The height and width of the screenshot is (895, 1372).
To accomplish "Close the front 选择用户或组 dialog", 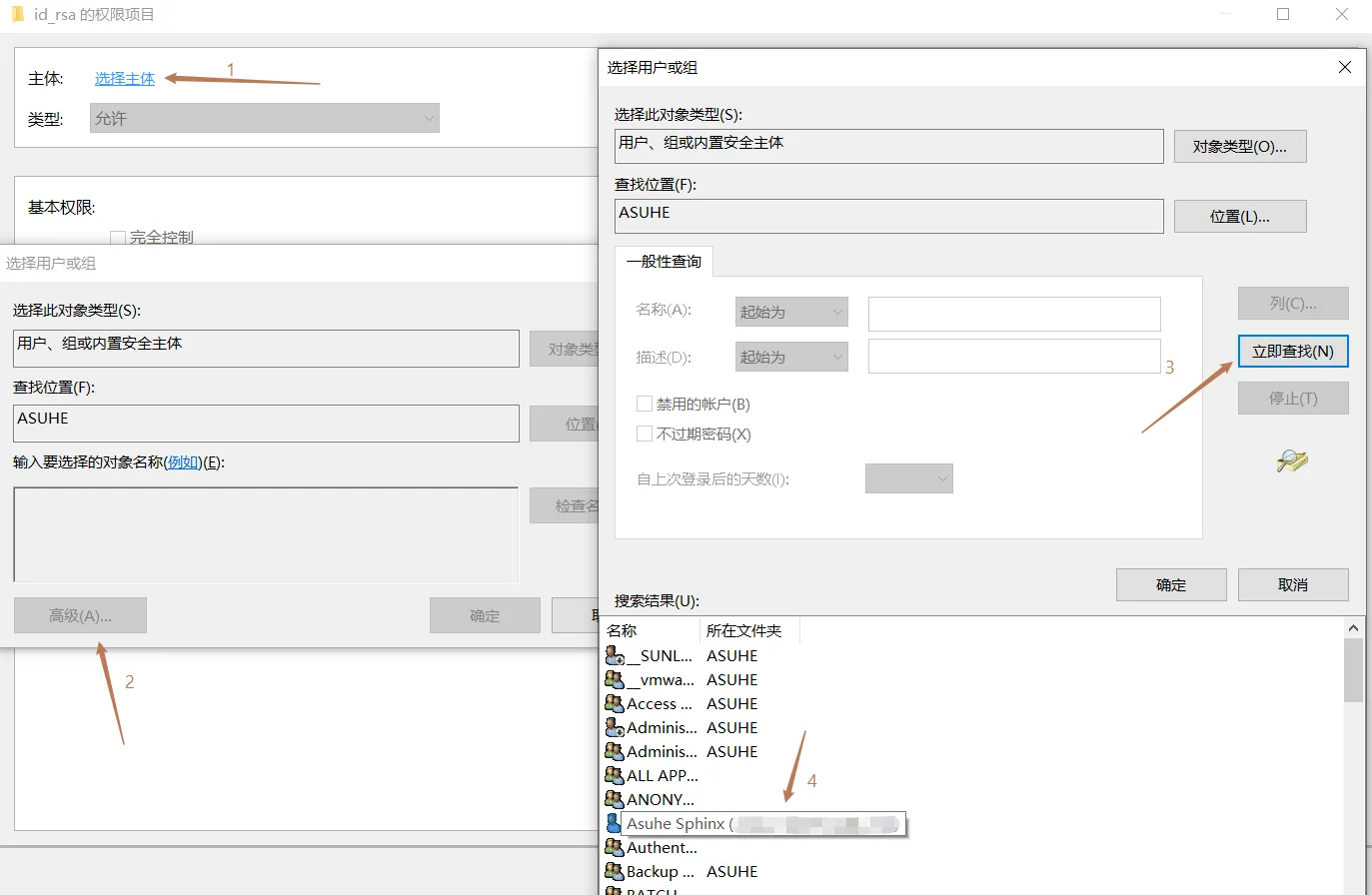I will click(1345, 67).
